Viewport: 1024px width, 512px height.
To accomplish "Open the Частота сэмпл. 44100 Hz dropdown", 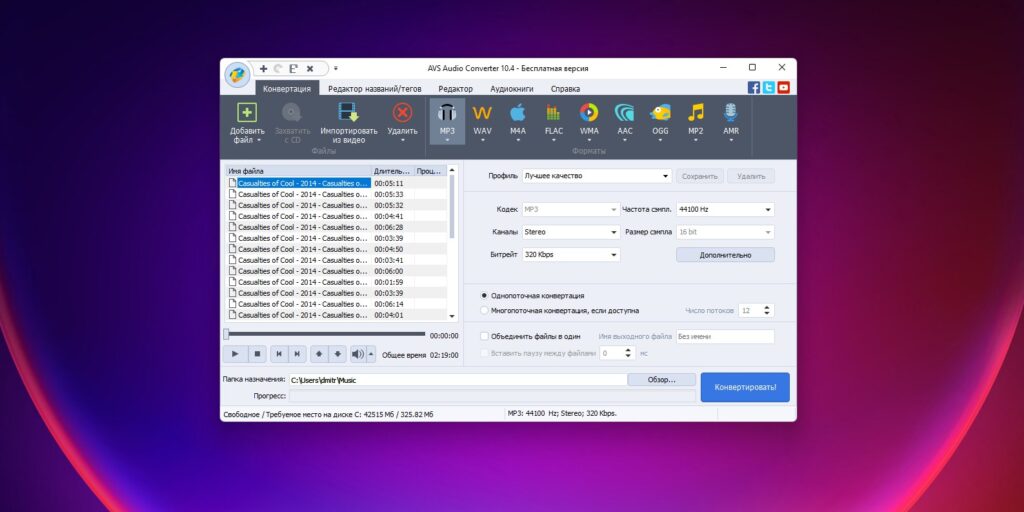I will tap(726, 210).
